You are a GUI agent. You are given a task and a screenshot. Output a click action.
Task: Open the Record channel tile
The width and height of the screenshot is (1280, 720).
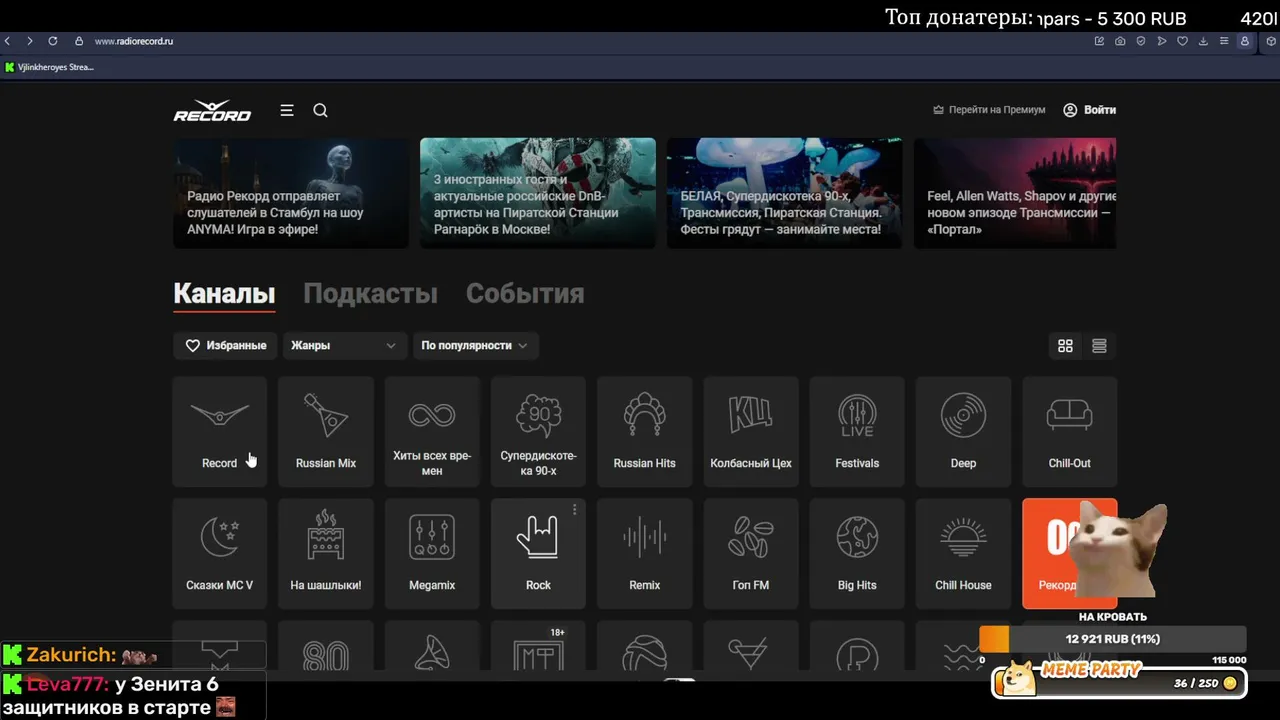click(x=220, y=431)
